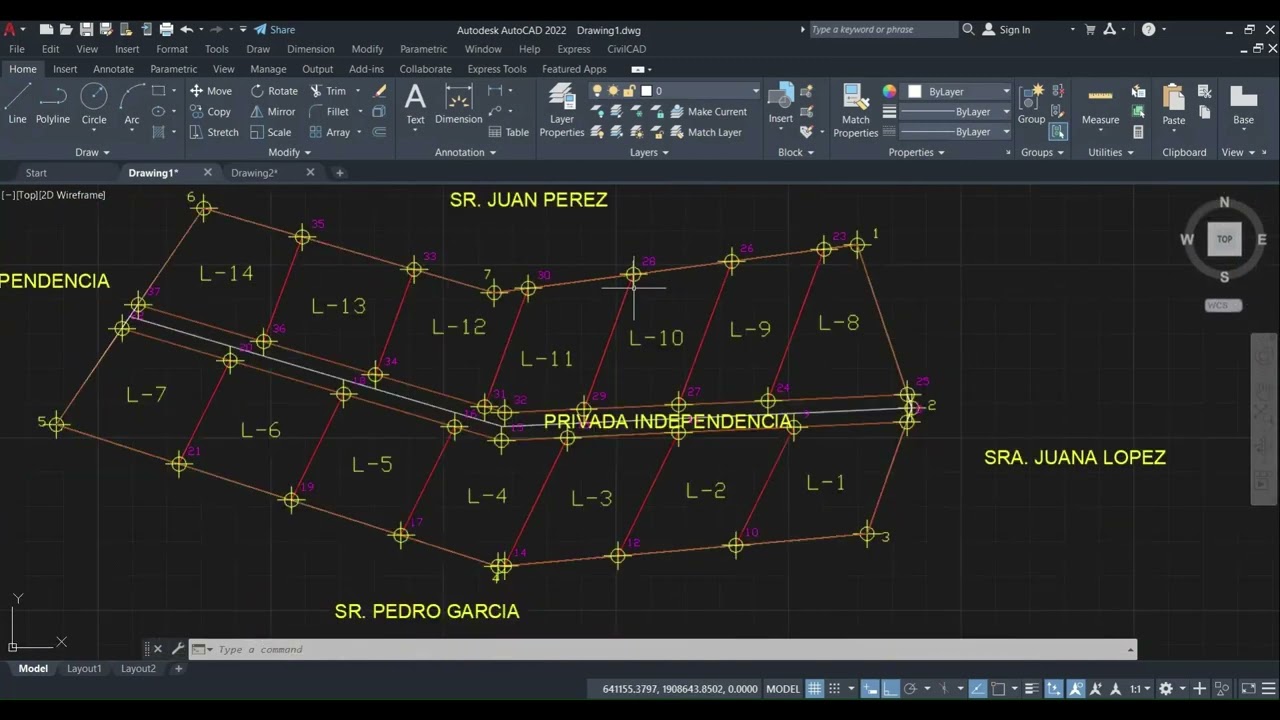Click Sign In

pyautogui.click(x=1006, y=29)
